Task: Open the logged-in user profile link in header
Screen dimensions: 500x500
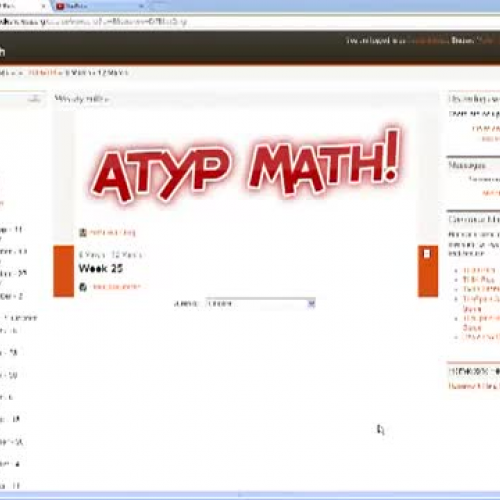Action: pos(428,41)
